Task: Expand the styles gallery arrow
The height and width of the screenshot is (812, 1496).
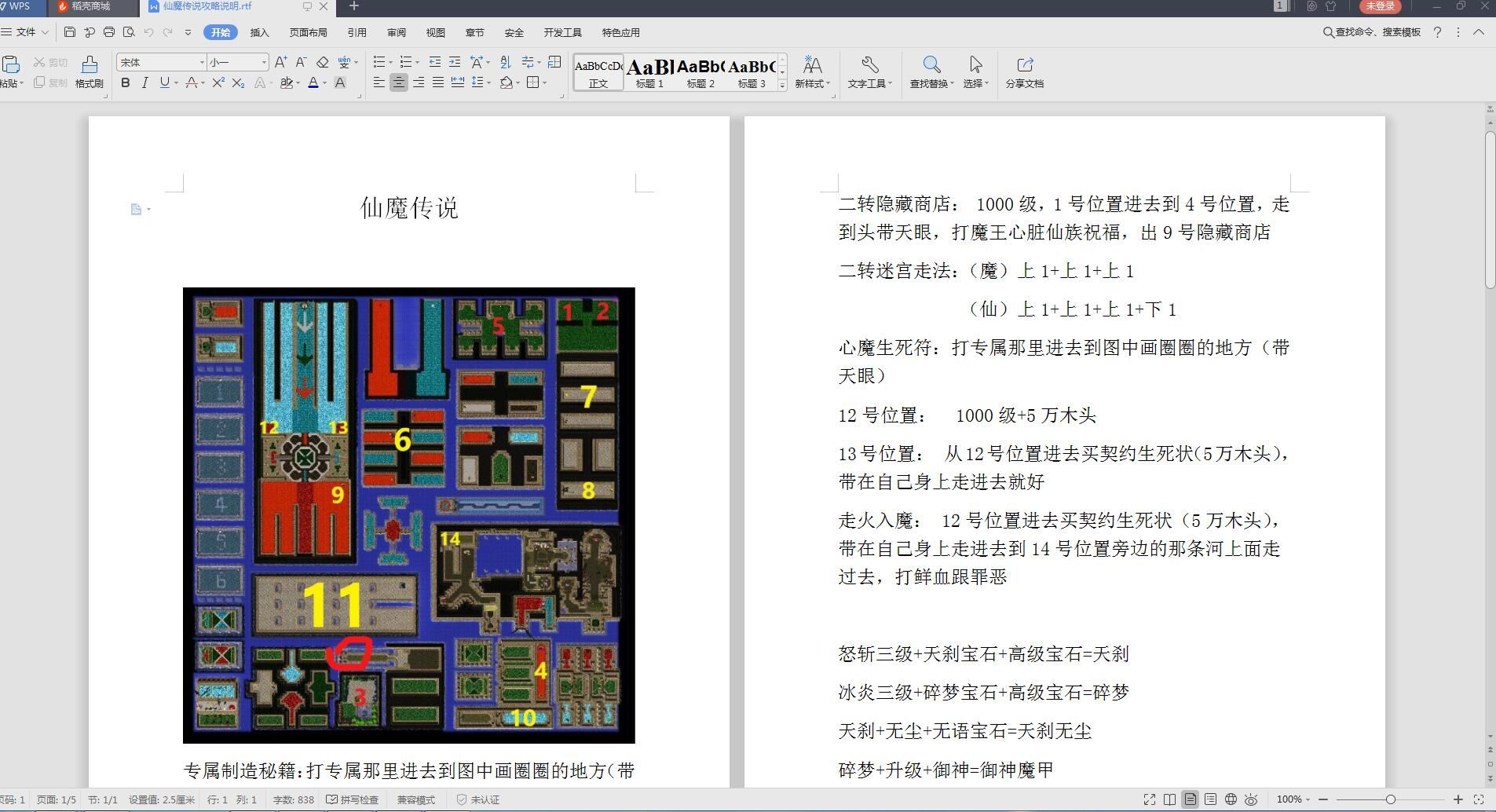Action: [782, 86]
